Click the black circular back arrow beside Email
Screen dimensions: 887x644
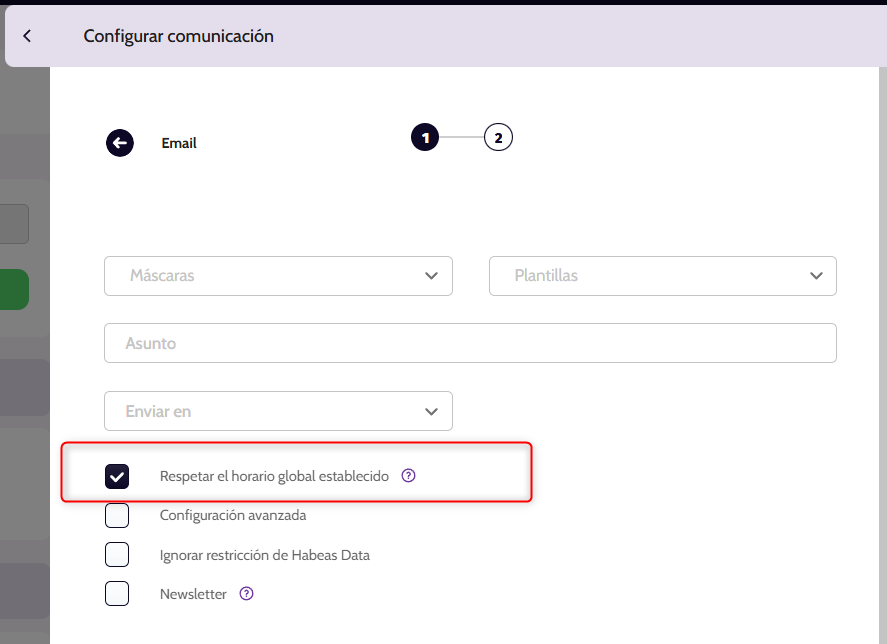120,143
